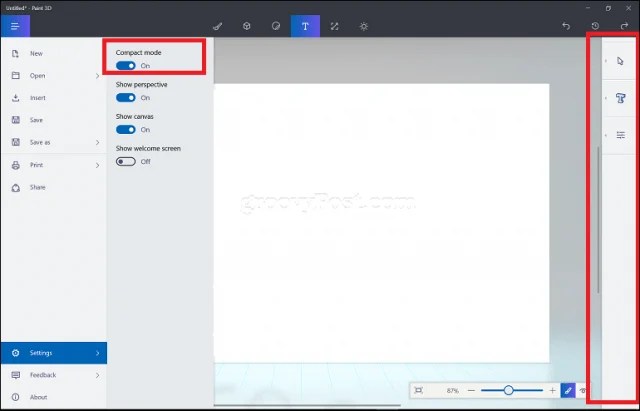Click the "Show welcome screen" label
The width and height of the screenshot is (640, 411).
coord(148,149)
